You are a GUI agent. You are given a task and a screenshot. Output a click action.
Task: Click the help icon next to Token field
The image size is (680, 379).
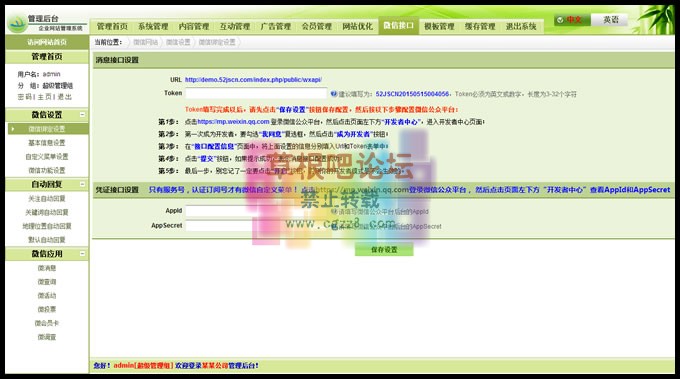[333, 94]
